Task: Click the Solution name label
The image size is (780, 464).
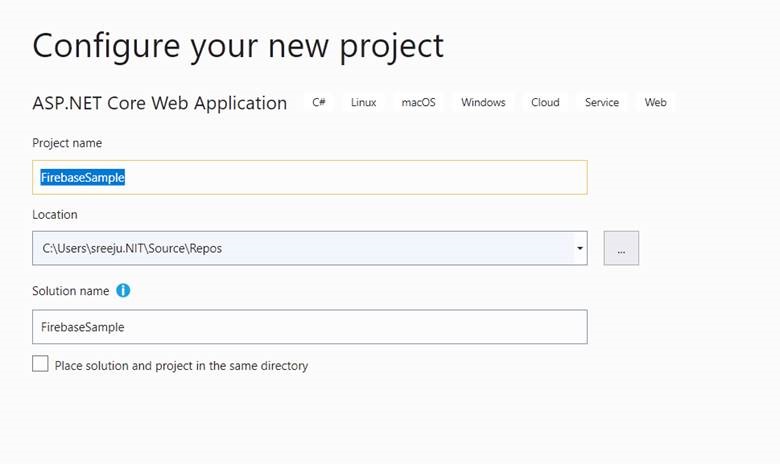Action: 71,291
